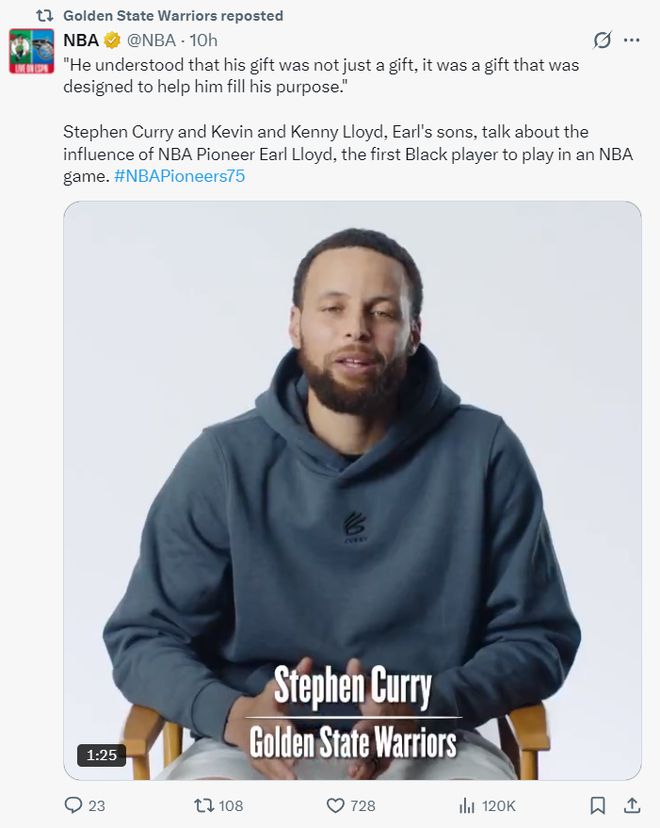Open view analytics showing 120K
This screenshot has height=828, width=660.
click(x=467, y=805)
